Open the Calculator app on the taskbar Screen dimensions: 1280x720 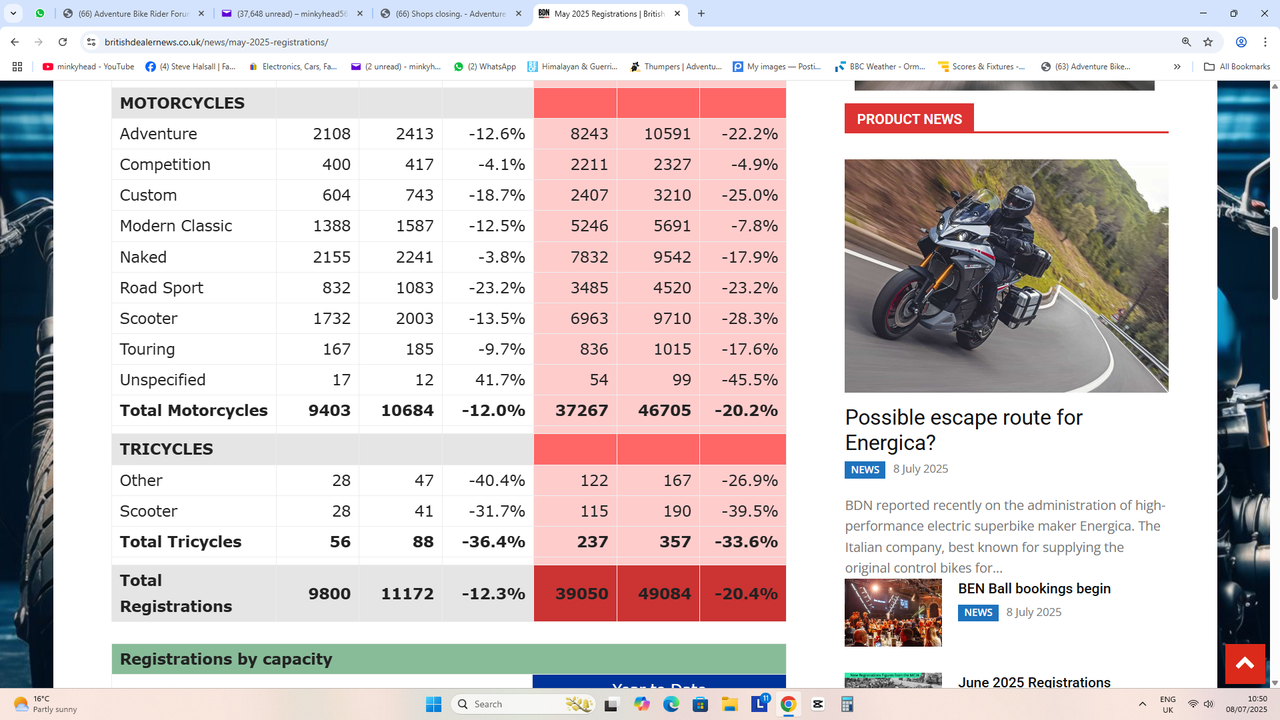tap(847, 704)
